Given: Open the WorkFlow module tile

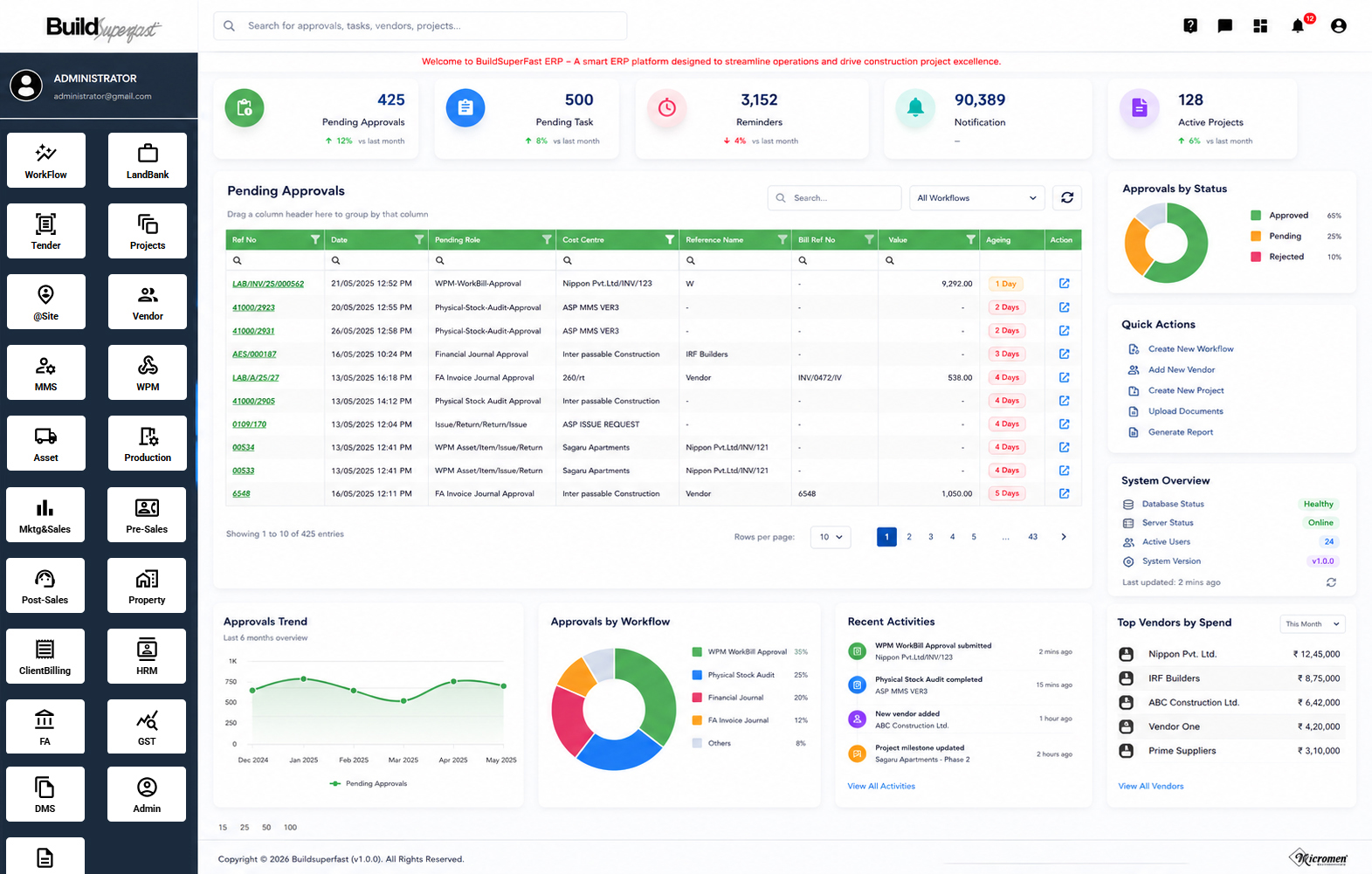Looking at the screenshot, I should [x=46, y=160].
